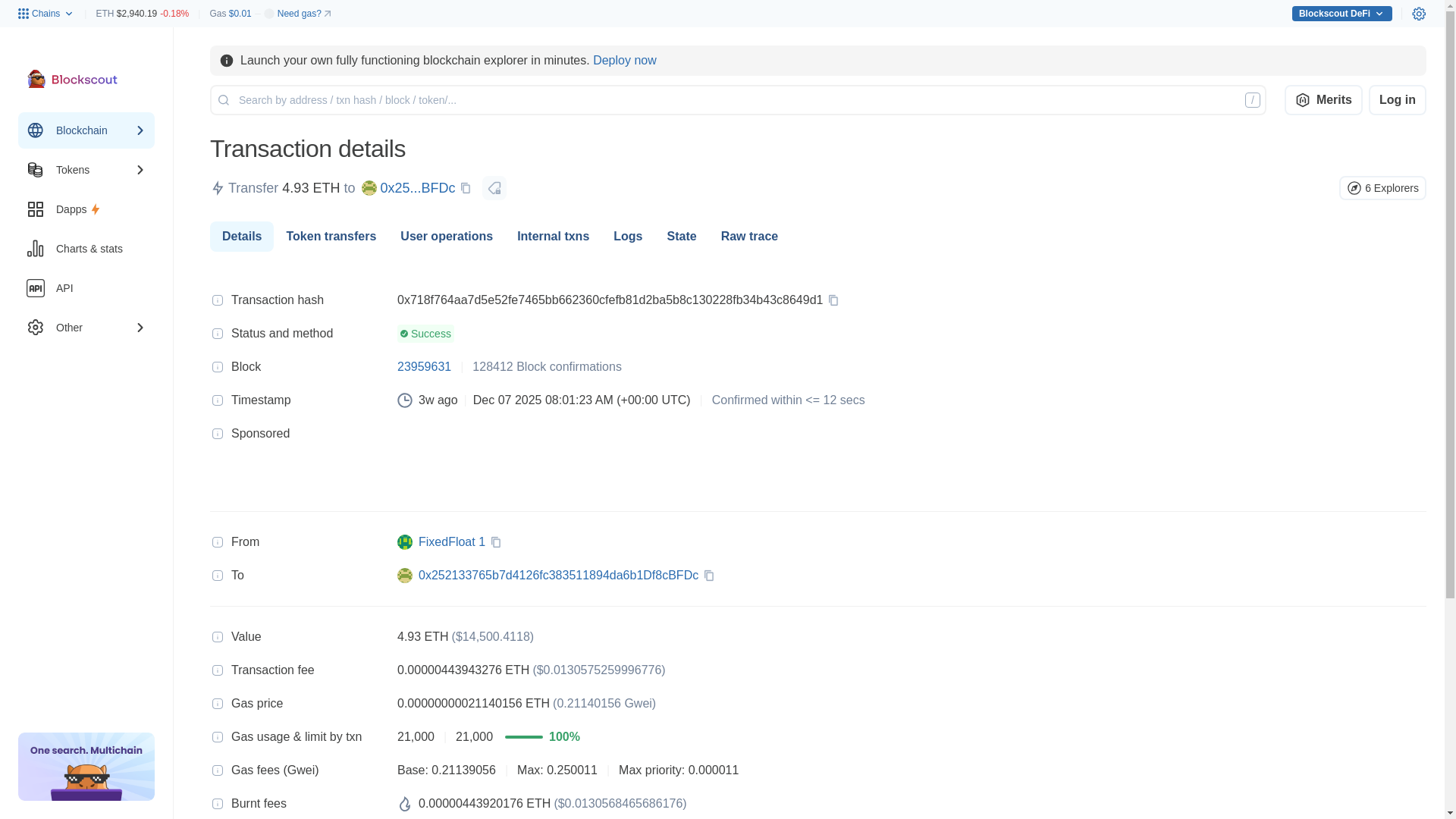Click the Blockscout logo
Viewport: 1456px width, 819px height.
(x=73, y=79)
